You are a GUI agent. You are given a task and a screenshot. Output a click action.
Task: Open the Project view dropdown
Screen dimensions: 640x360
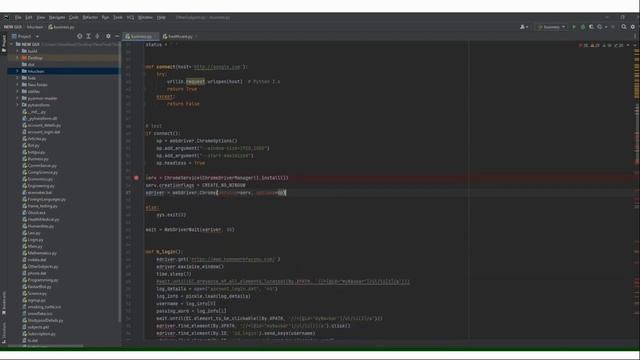(x=25, y=36)
